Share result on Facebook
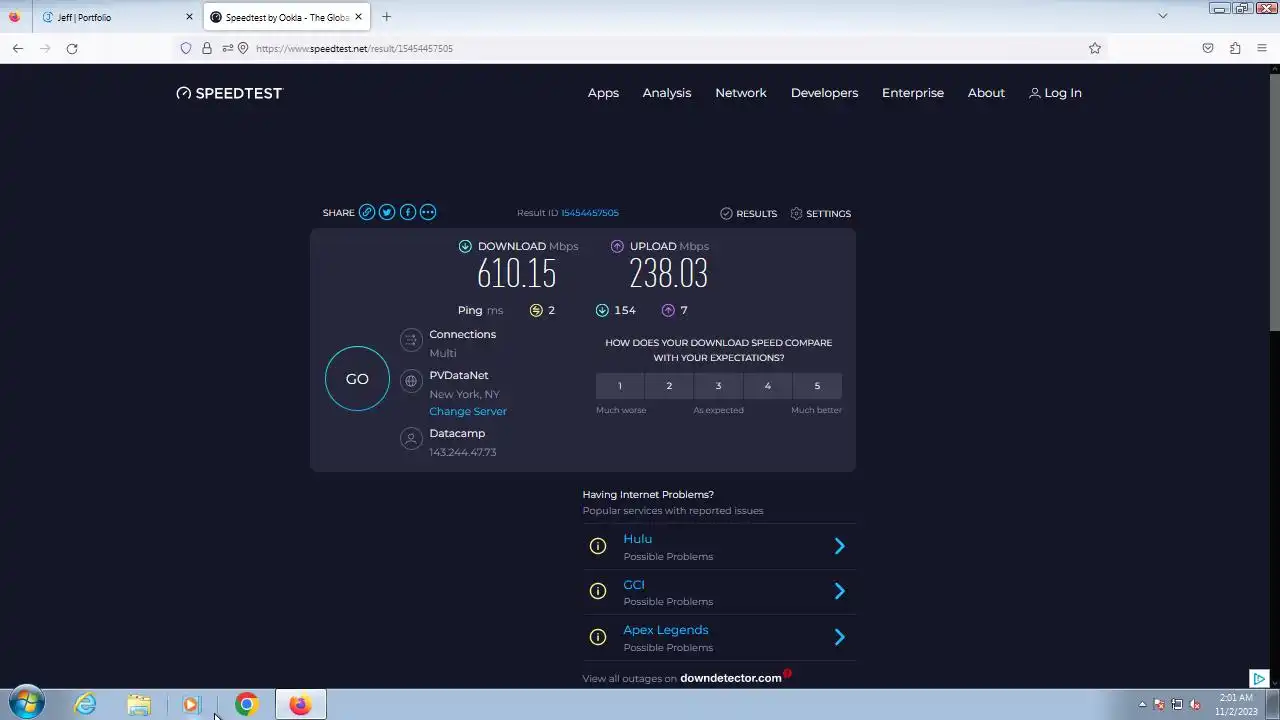1280x720 pixels. [x=408, y=212]
